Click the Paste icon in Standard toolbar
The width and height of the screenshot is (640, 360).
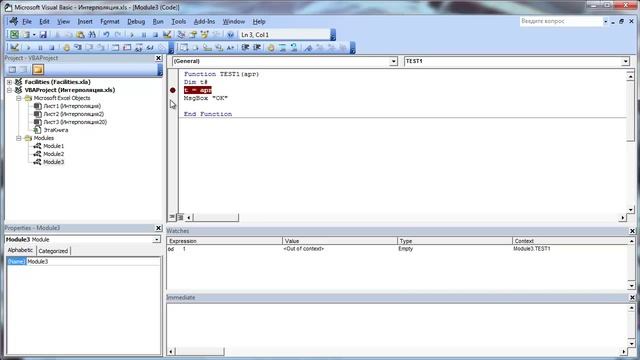80,35
